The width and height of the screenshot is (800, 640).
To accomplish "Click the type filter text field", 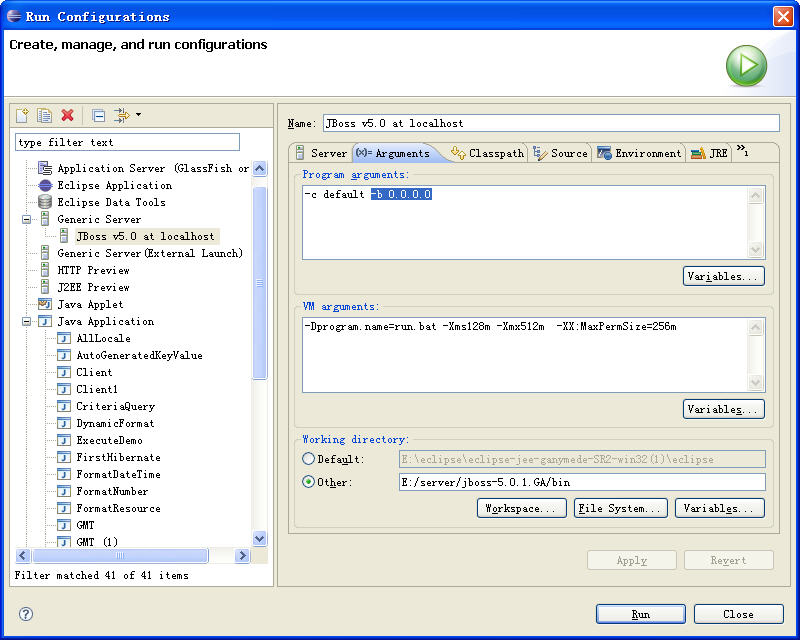I will pyautogui.click(x=128, y=142).
